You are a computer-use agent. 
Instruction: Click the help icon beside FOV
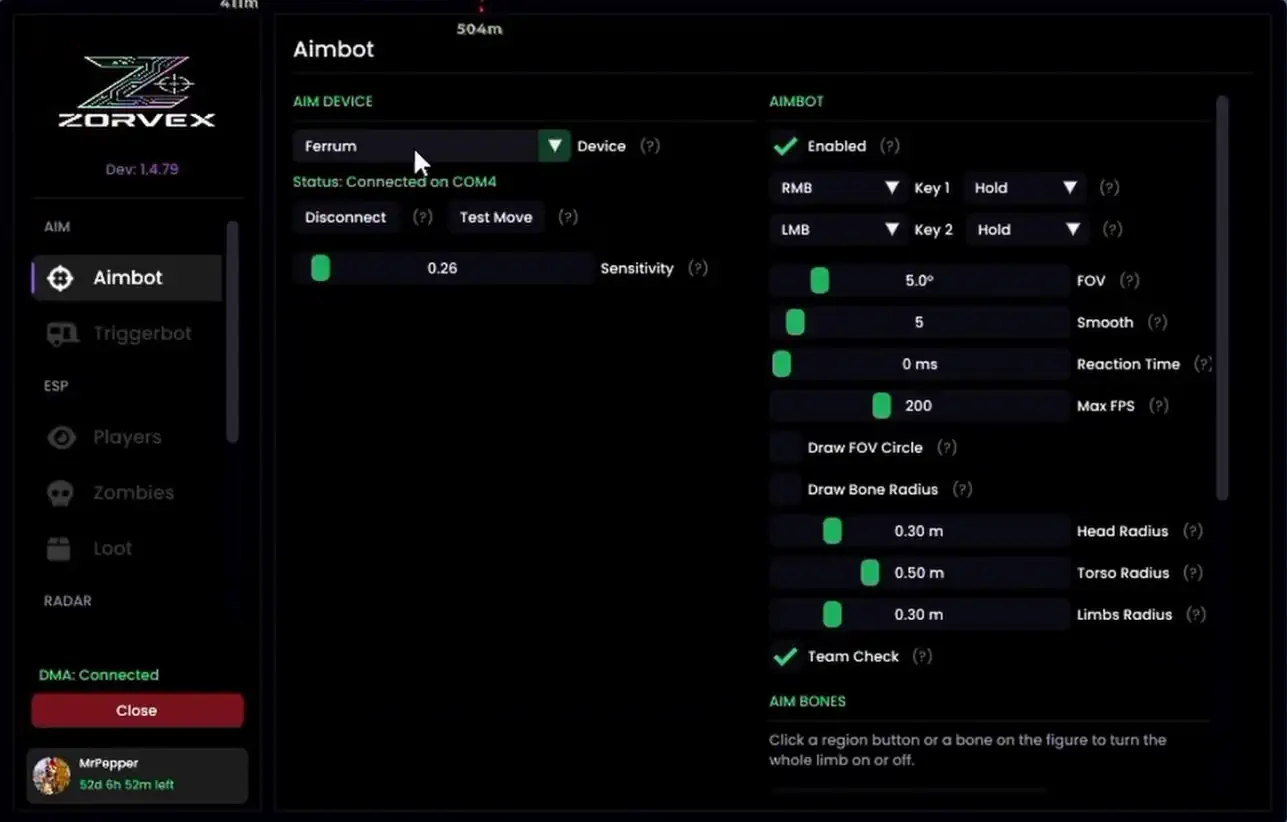pos(1129,280)
